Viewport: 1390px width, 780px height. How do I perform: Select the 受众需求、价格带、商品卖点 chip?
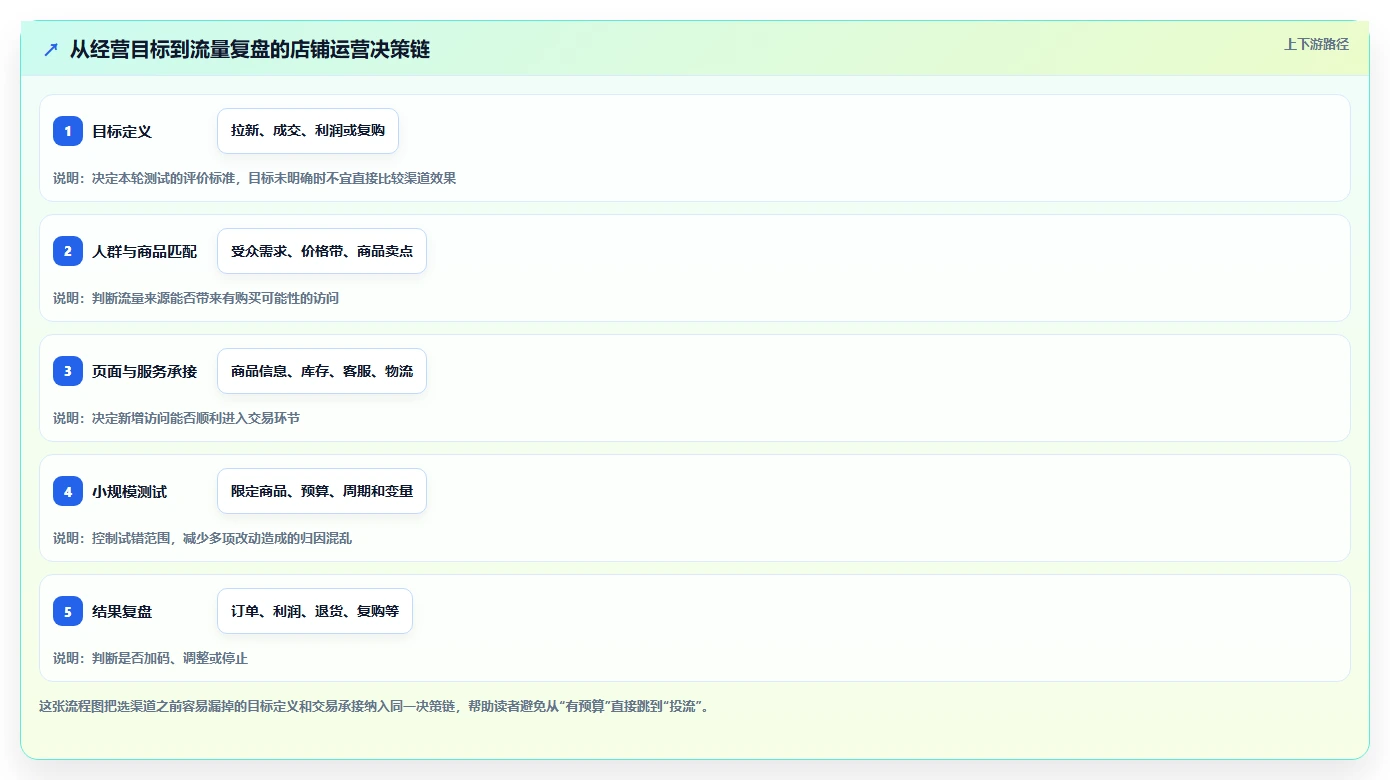(x=322, y=251)
